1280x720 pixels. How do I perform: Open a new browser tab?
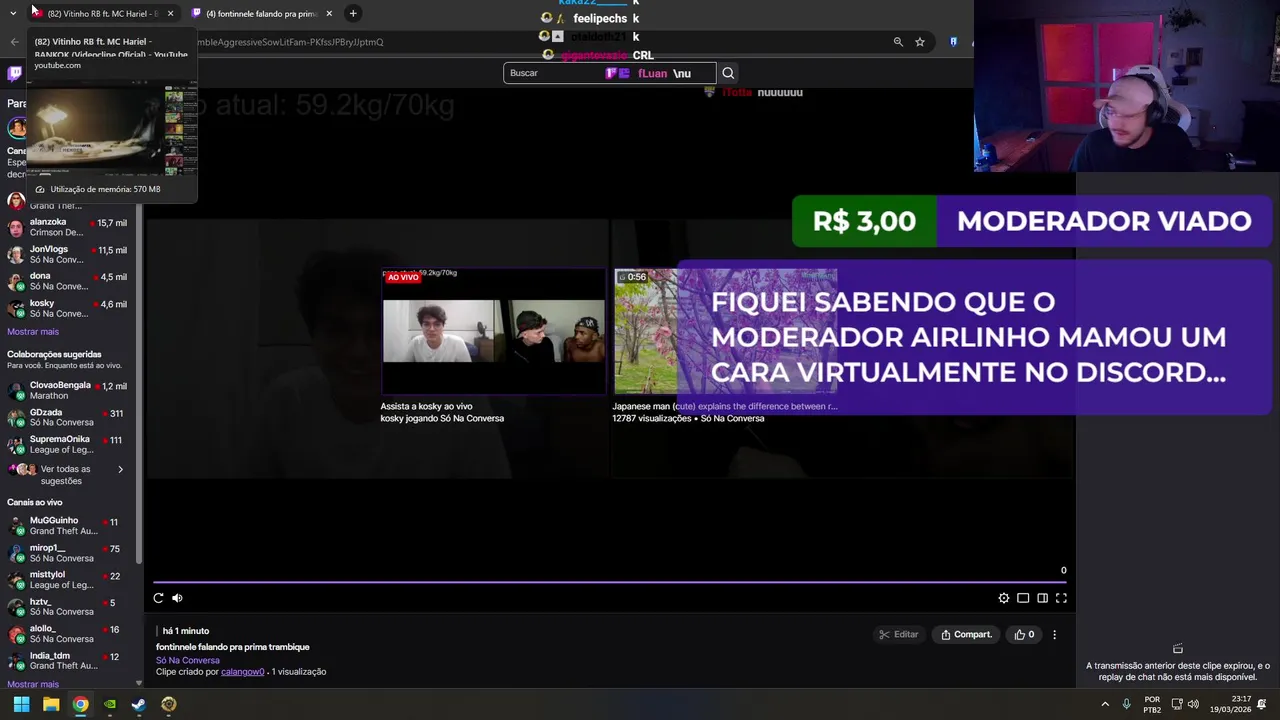click(x=353, y=14)
